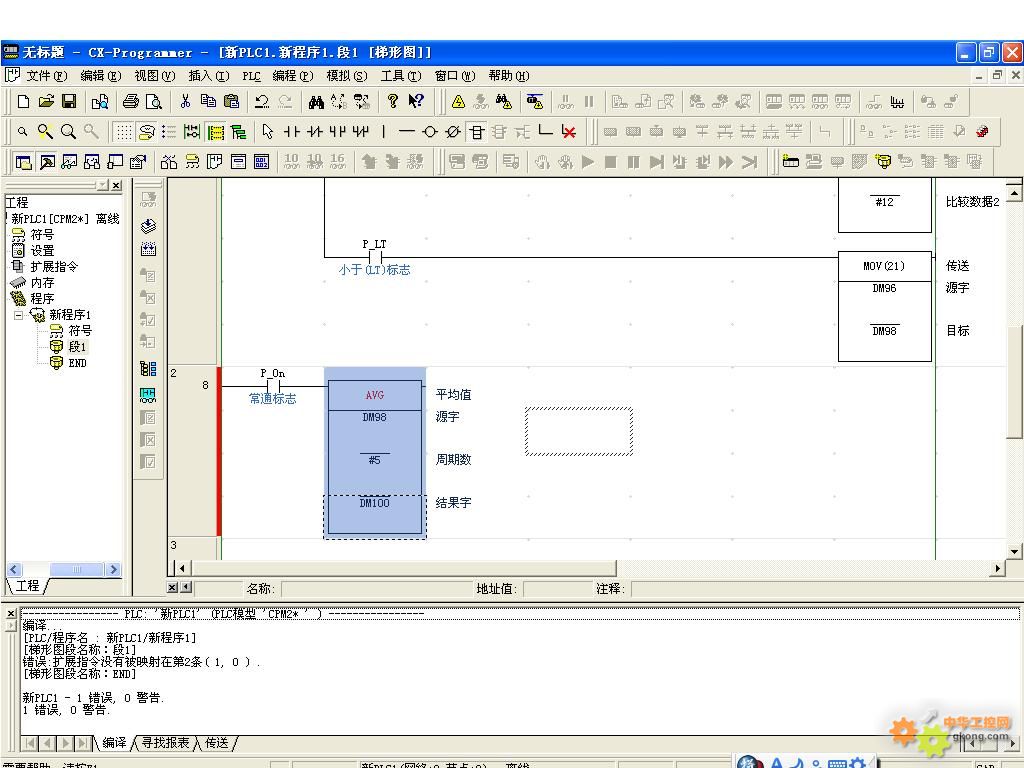Toggle the project workspace pane
Viewport: 1024px width, 768px height.
pos(24,161)
